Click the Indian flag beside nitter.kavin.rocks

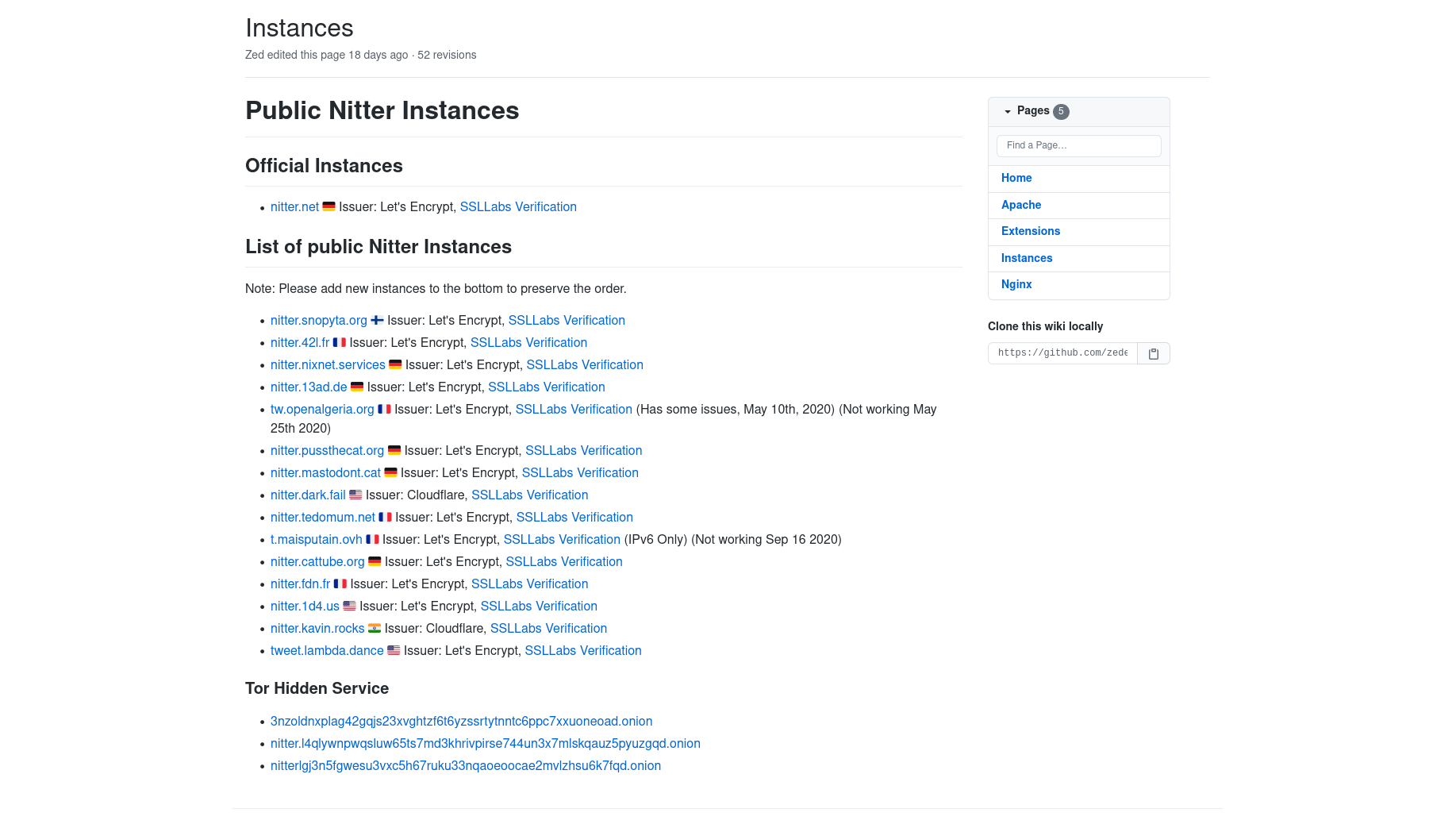(x=375, y=628)
